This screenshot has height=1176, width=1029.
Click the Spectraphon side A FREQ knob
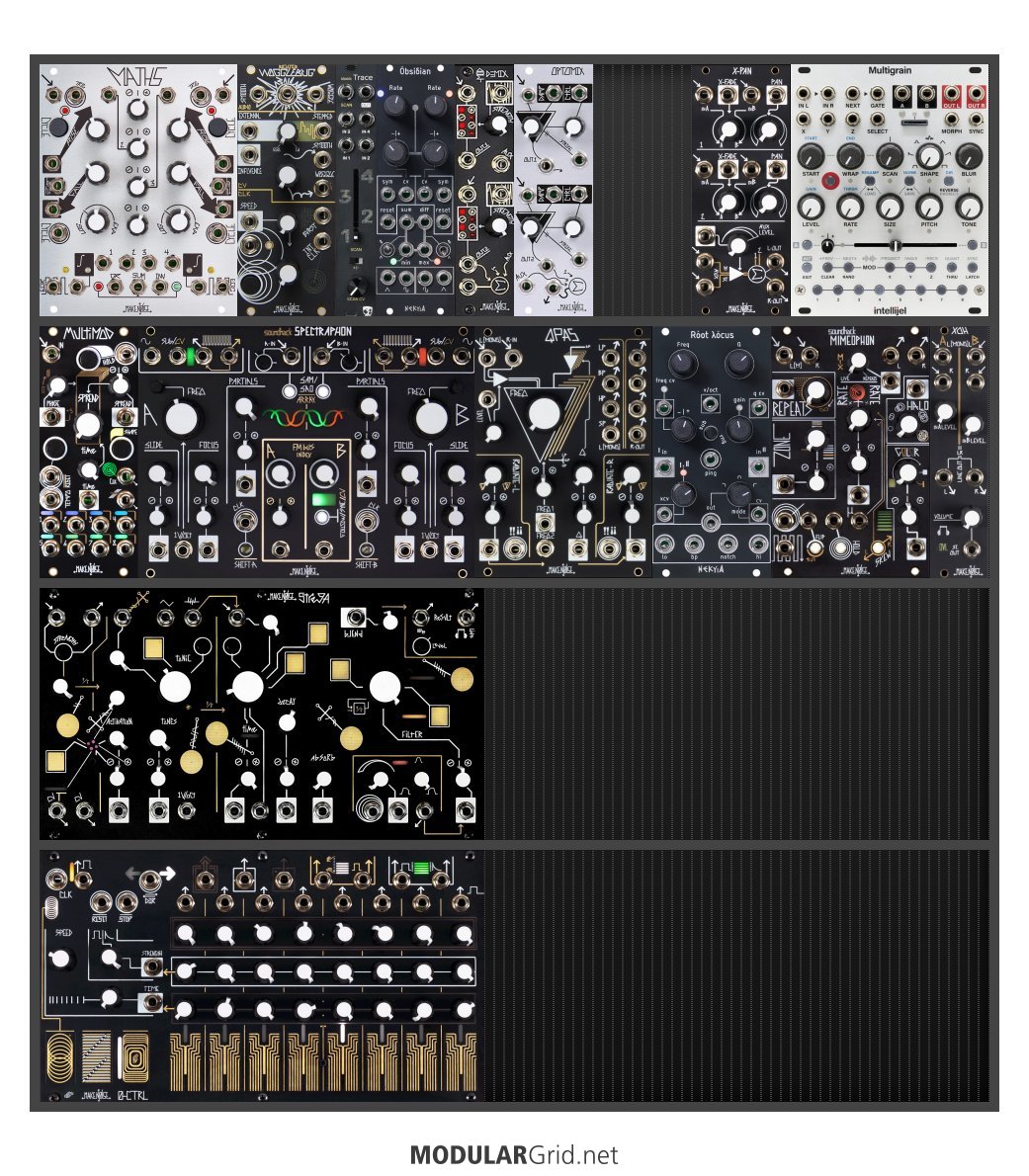click(180, 418)
